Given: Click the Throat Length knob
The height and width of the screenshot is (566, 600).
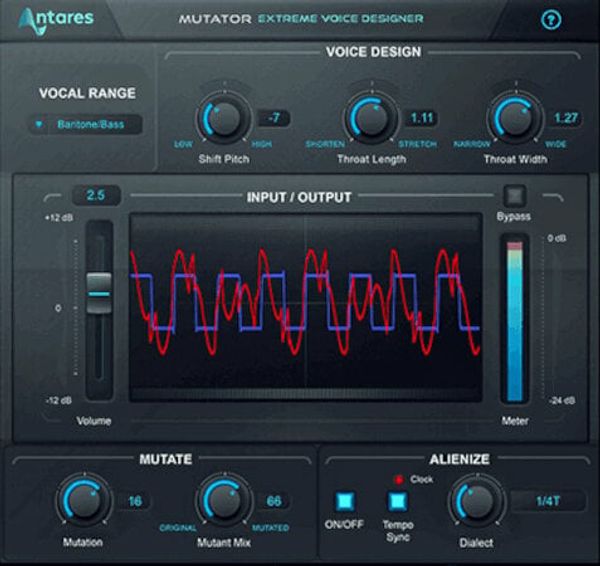Looking at the screenshot, I should 371,118.
